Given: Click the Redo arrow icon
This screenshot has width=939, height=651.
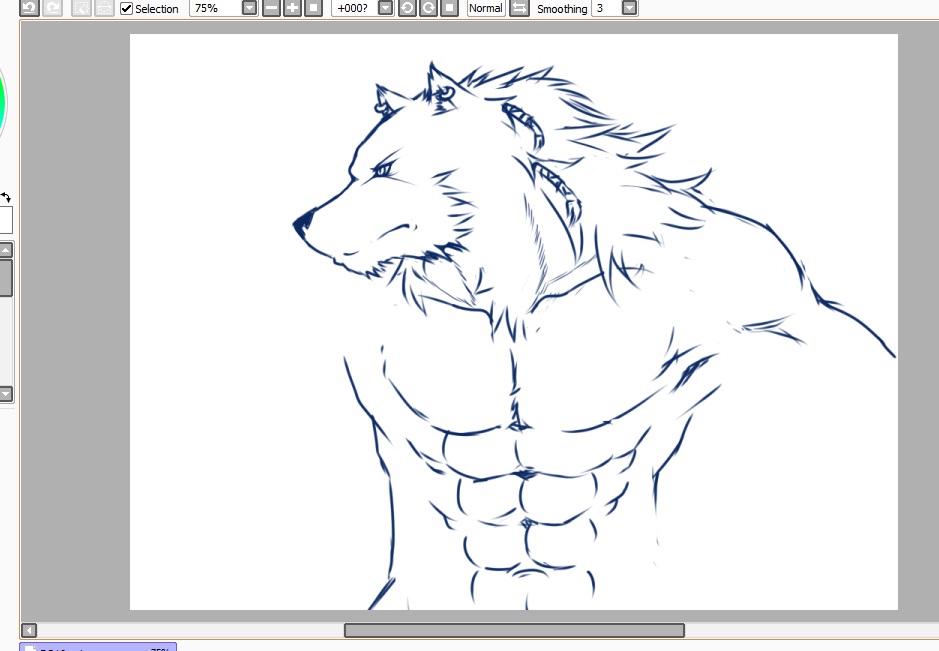Looking at the screenshot, I should (x=53, y=8).
